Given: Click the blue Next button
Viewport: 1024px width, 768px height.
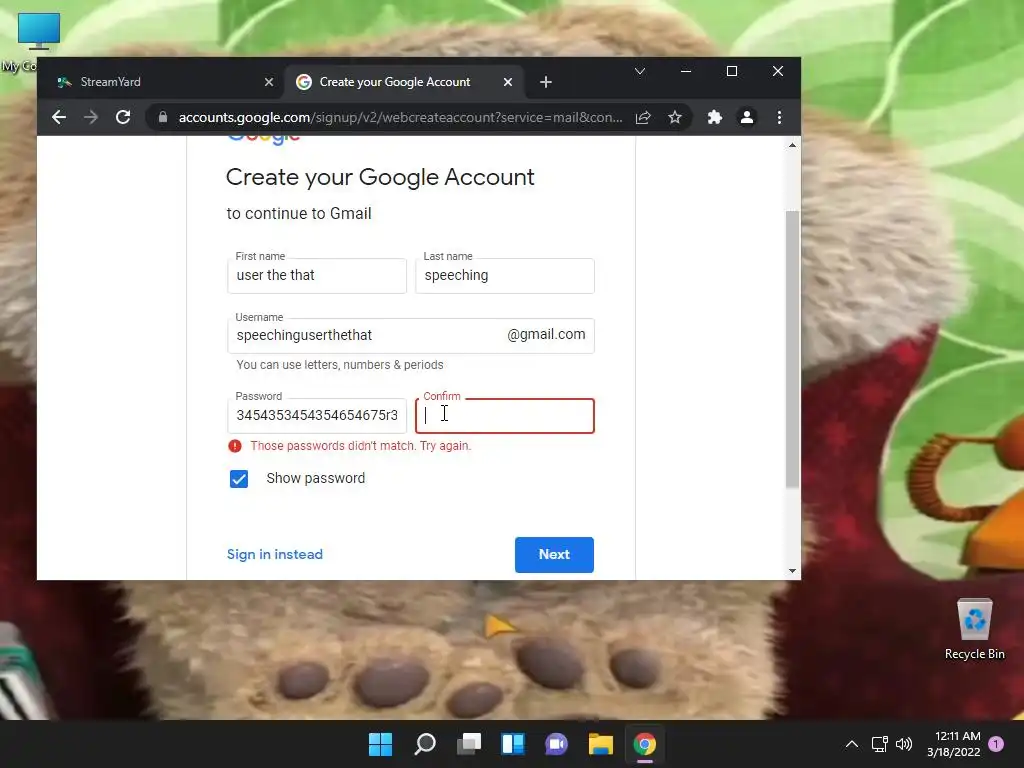Looking at the screenshot, I should (554, 554).
